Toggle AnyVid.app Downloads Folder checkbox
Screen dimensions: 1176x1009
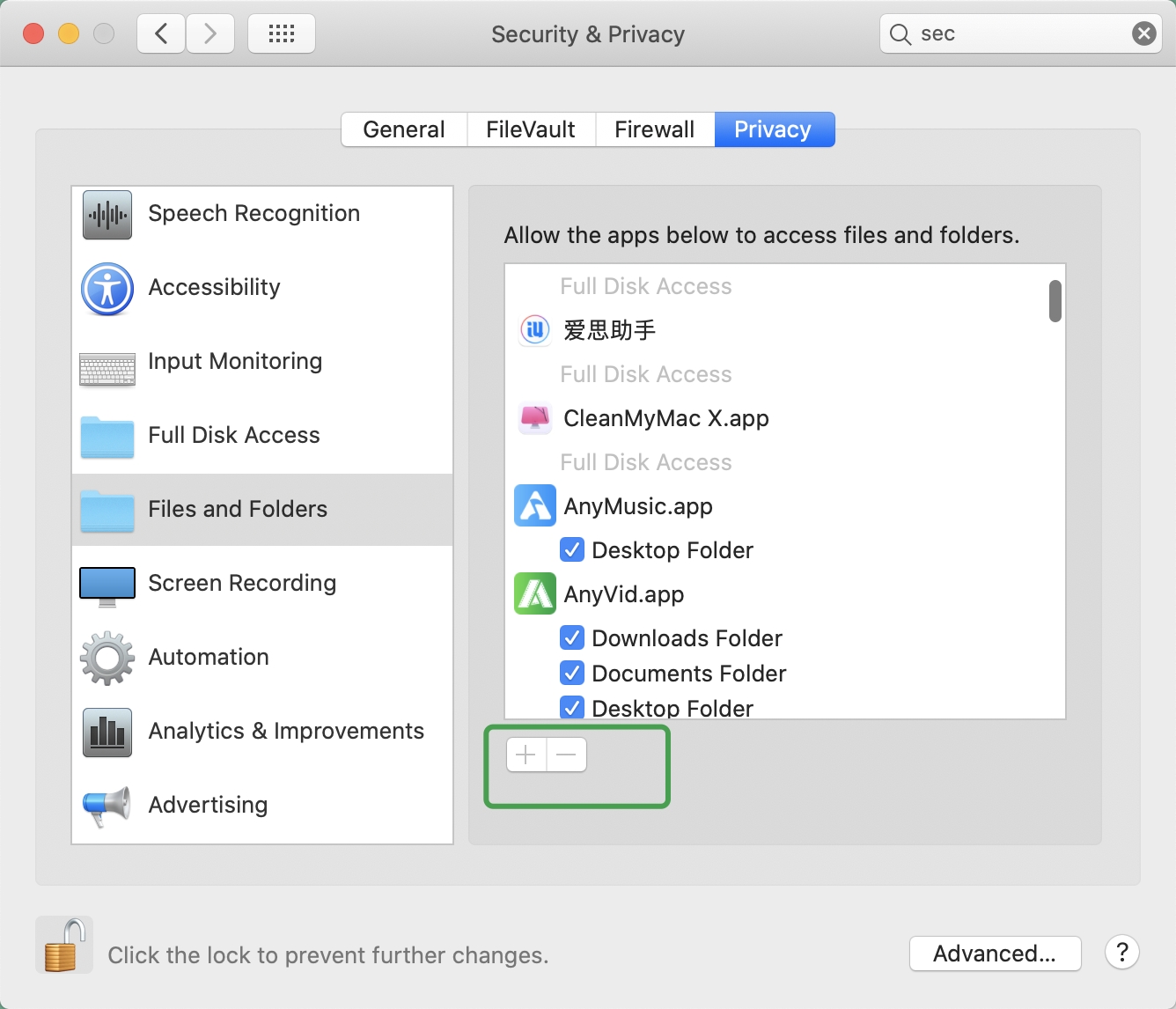(572, 637)
